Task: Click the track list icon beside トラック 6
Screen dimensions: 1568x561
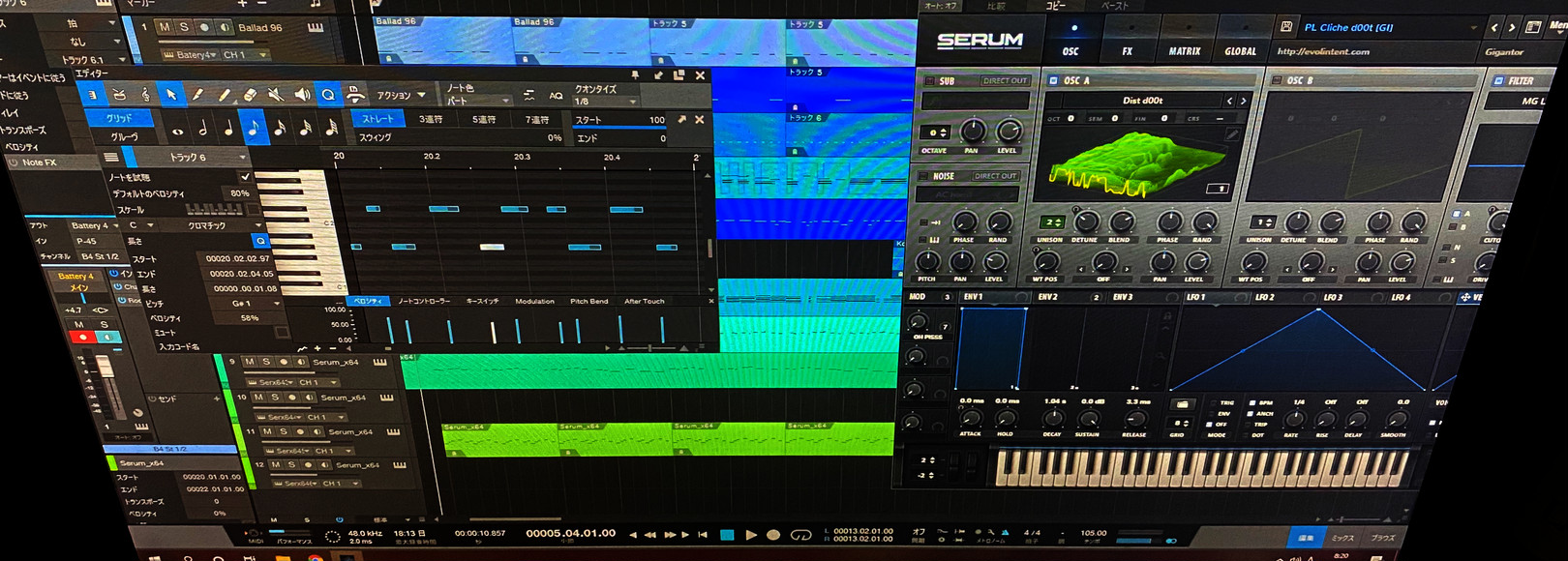Action: point(111,157)
